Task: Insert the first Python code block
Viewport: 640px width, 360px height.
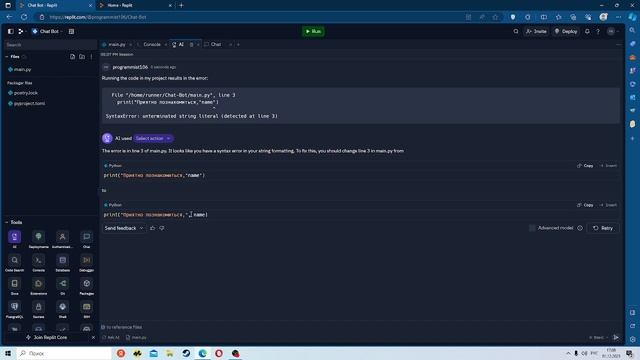Action: 609,166
